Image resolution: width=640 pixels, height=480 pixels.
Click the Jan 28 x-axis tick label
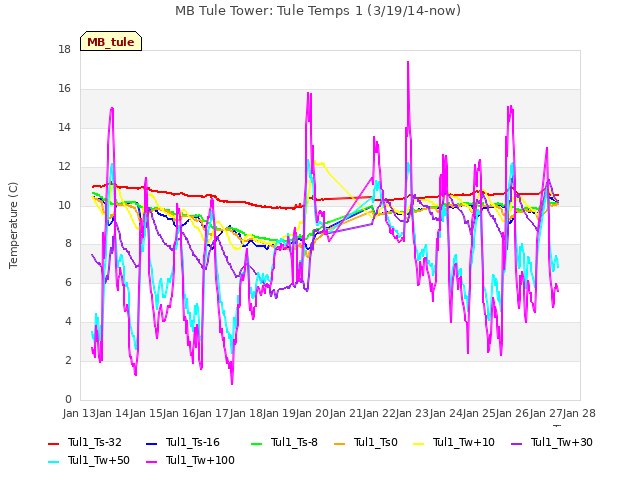(x=579, y=413)
